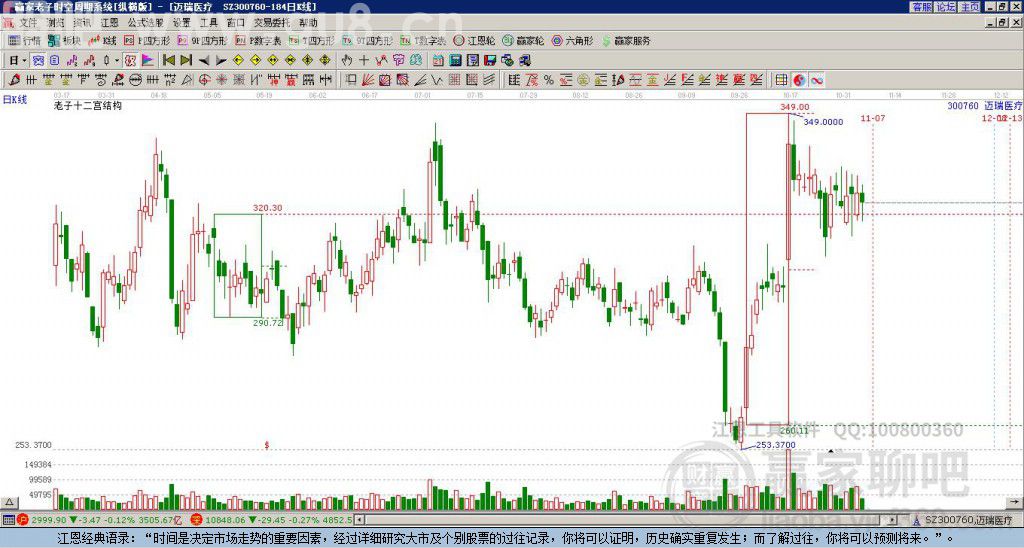Open the 江恩 menu
This screenshot has height=548, width=1024.
pyautogui.click(x=110, y=23)
